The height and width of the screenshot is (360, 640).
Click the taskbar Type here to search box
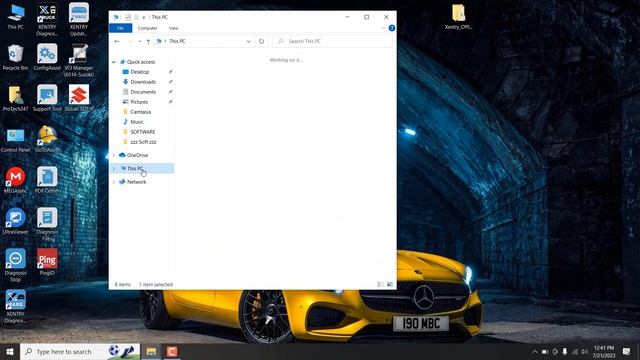(x=80, y=351)
